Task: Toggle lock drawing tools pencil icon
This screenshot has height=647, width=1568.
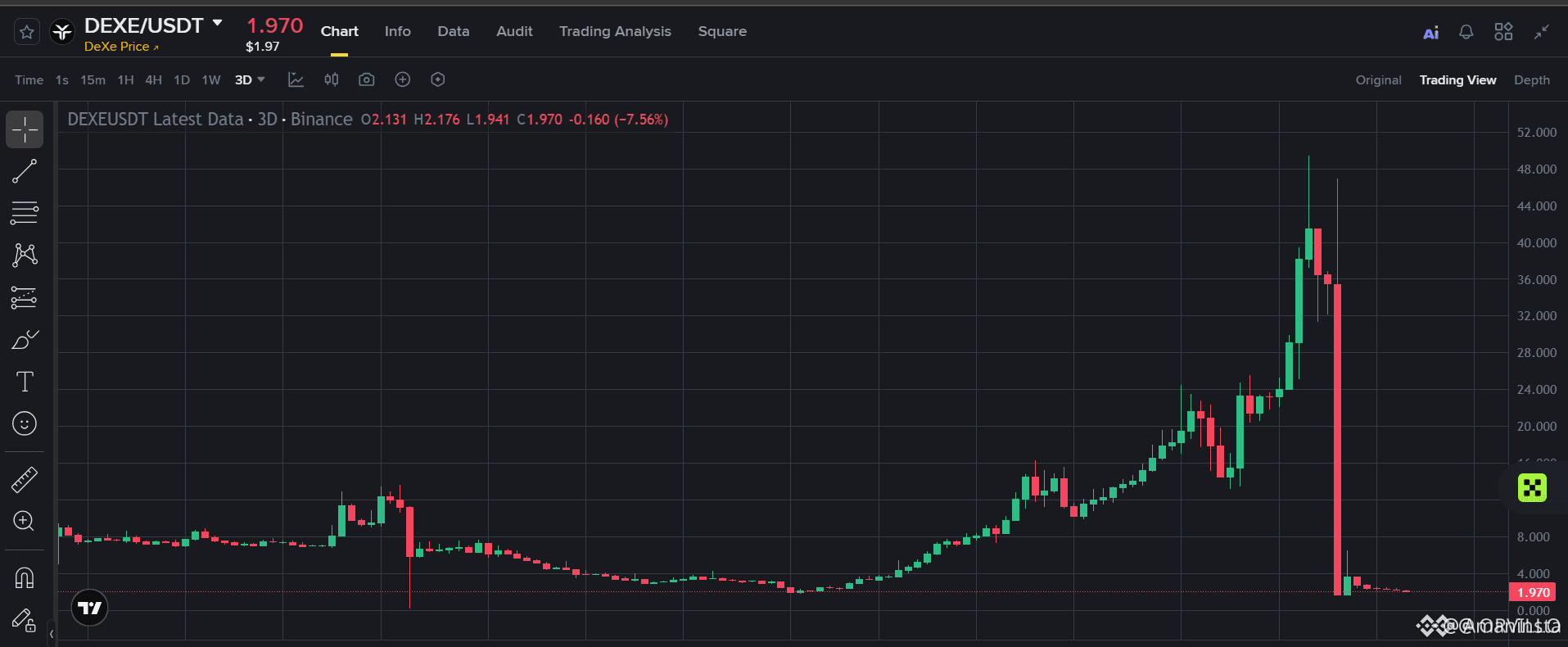Action: pyautogui.click(x=25, y=620)
